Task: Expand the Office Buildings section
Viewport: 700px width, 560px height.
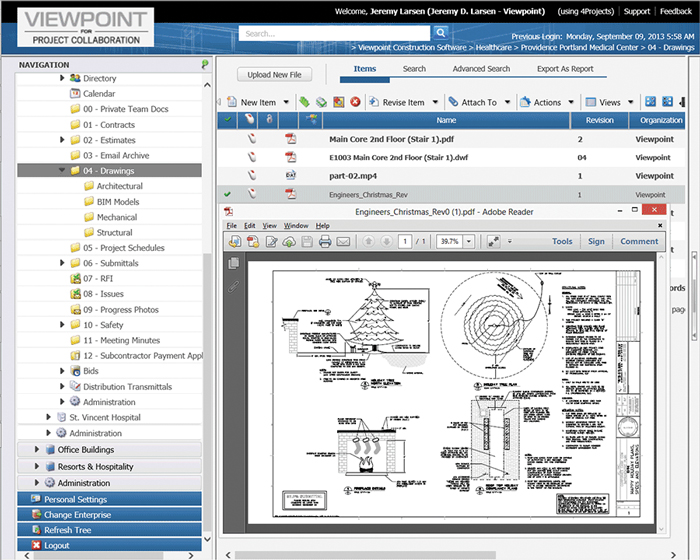Action: tap(37, 449)
